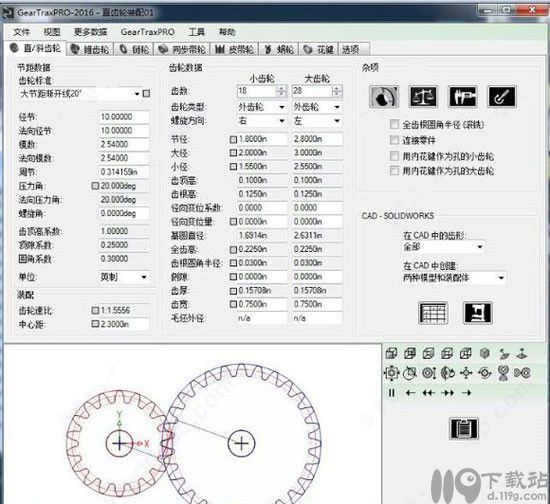Click the 径节 input field showing 10.00000
The height and width of the screenshot is (504, 550).
pyautogui.click(x=124, y=117)
